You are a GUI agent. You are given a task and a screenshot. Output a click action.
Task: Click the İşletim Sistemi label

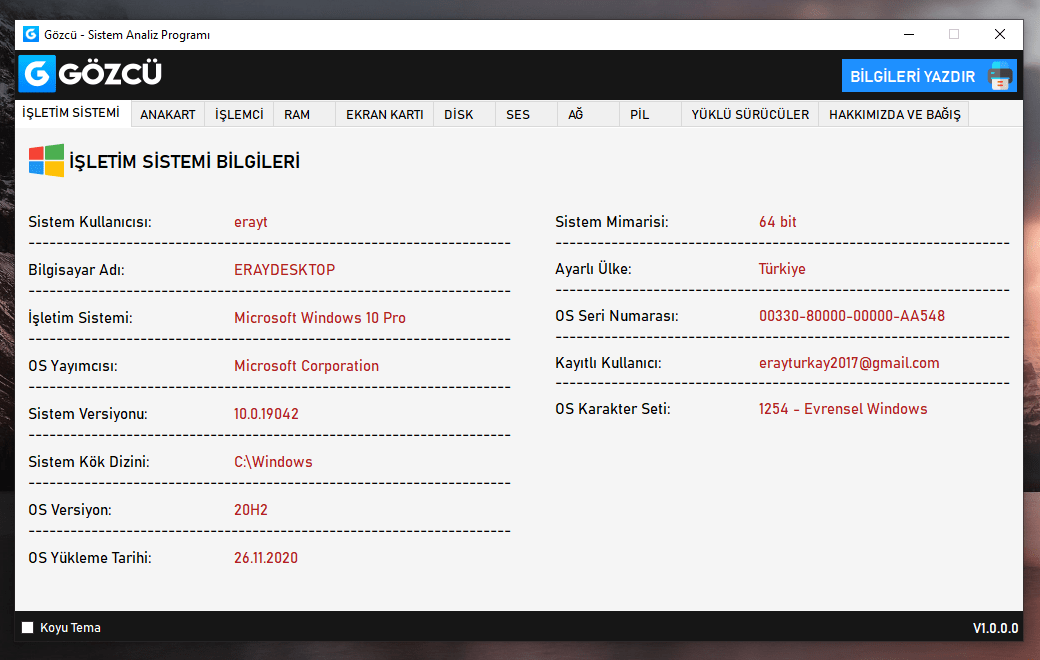pos(80,318)
